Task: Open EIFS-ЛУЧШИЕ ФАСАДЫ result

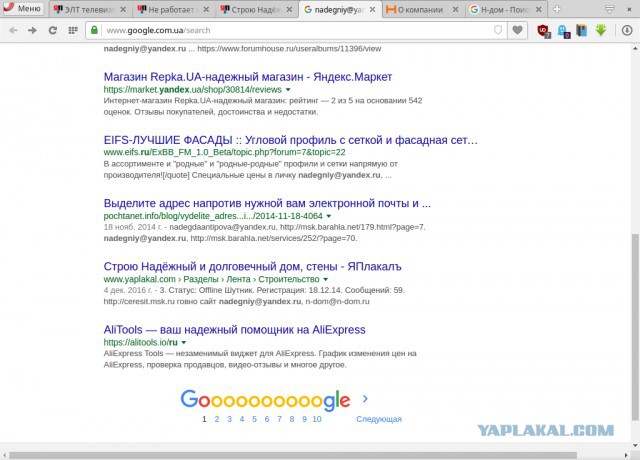Action: click(290, 140)
